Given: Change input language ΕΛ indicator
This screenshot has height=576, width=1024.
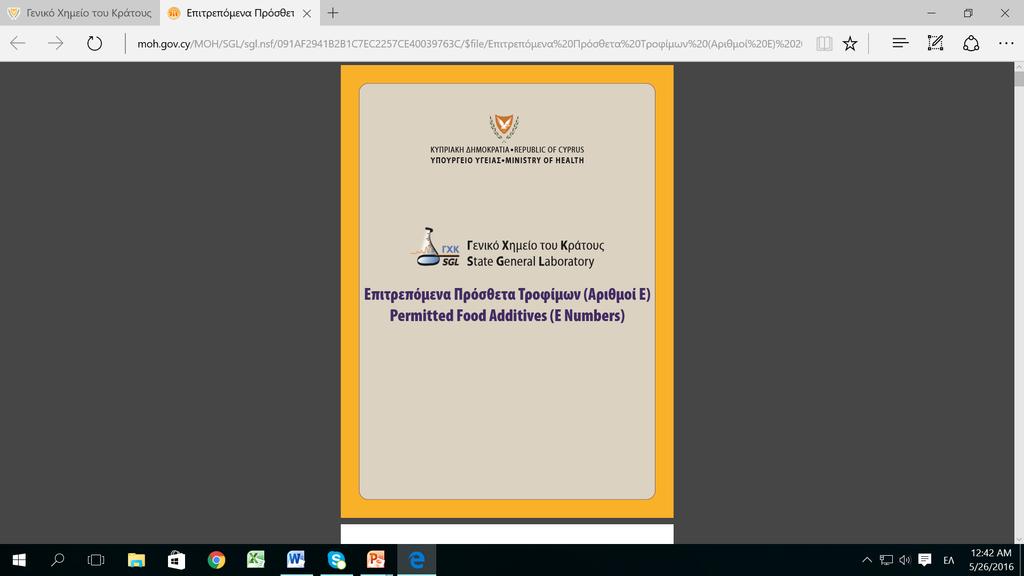Looking at the screenshot, I should click(949, 560).
